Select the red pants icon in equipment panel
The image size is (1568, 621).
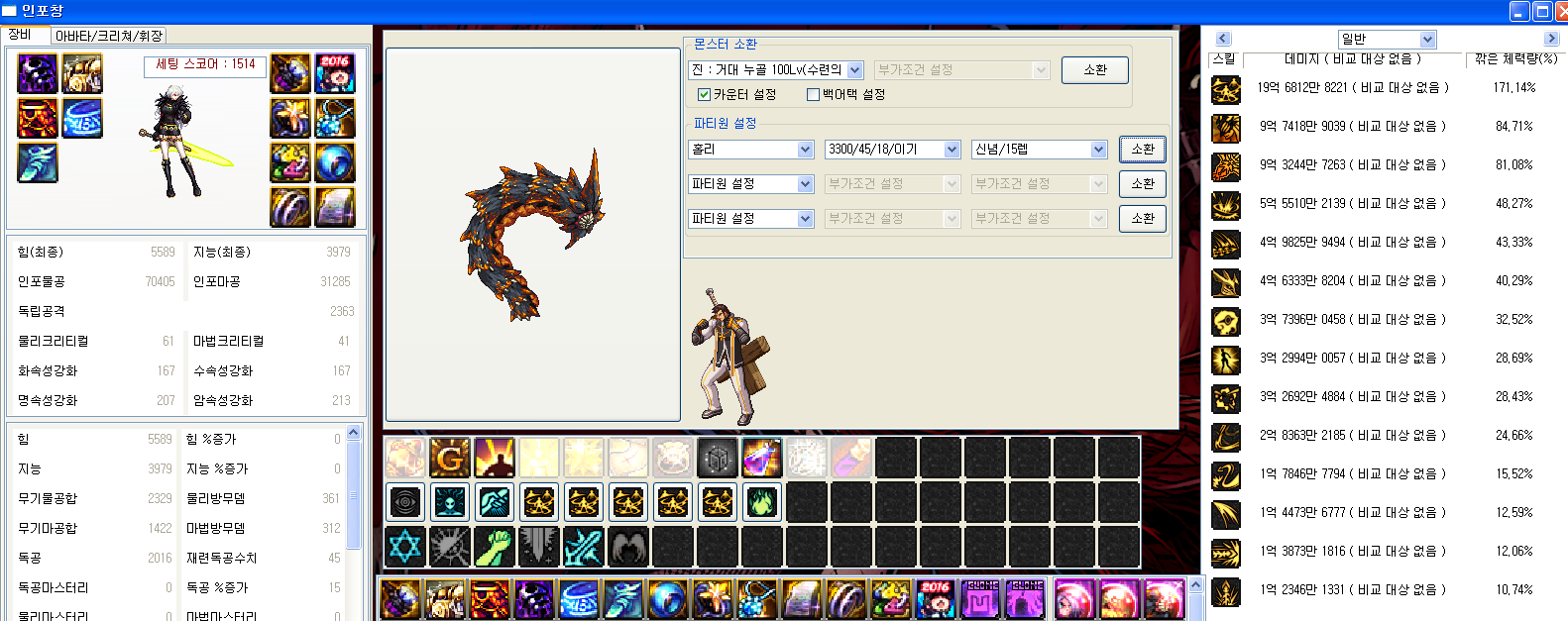point(38,119)
